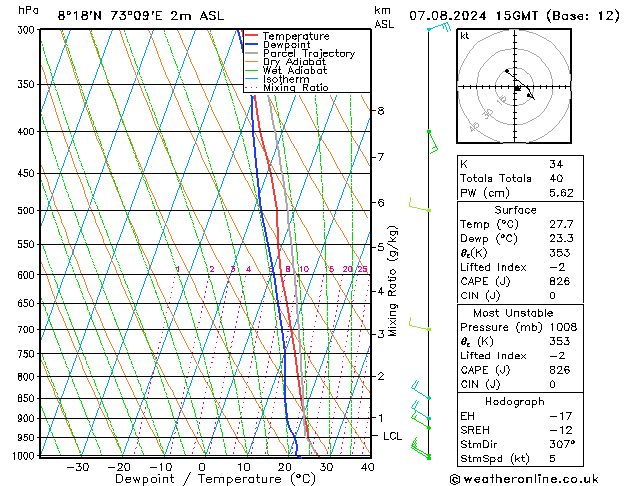Click the 'Totals Totals' row label
This screenshot has height=486, width=629.
point(495,178)
